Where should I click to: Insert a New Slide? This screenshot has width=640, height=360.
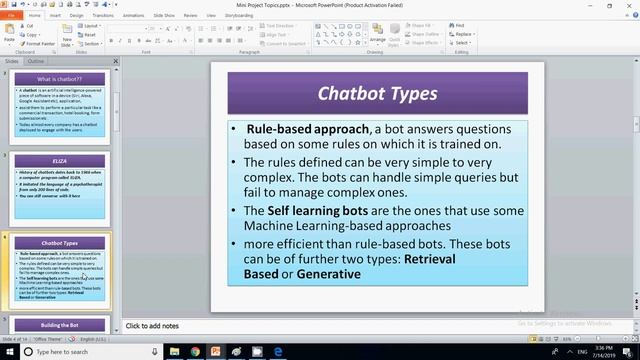[67, 35]
